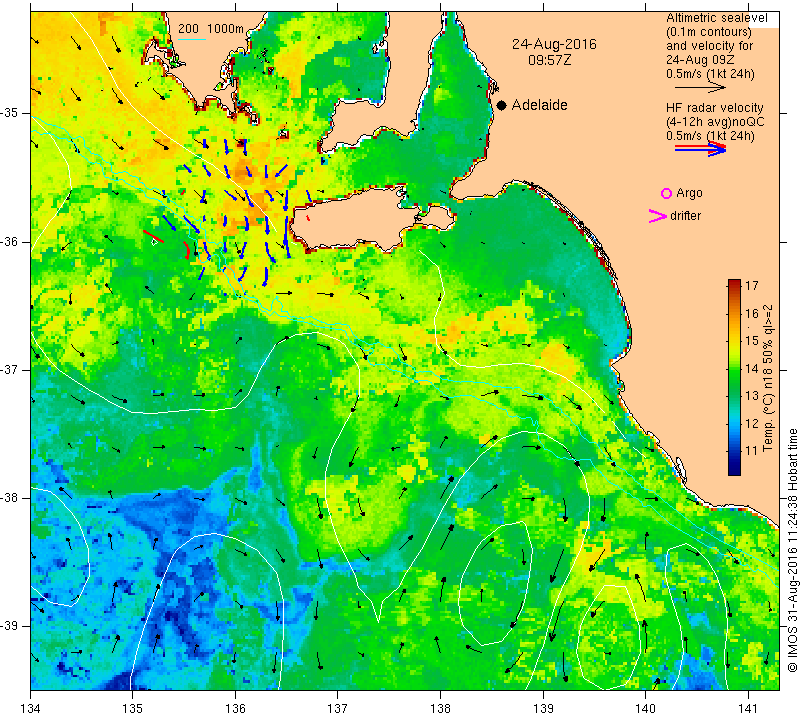Click the magenta drifter arrowhead legend symbol

pos(658,216)
